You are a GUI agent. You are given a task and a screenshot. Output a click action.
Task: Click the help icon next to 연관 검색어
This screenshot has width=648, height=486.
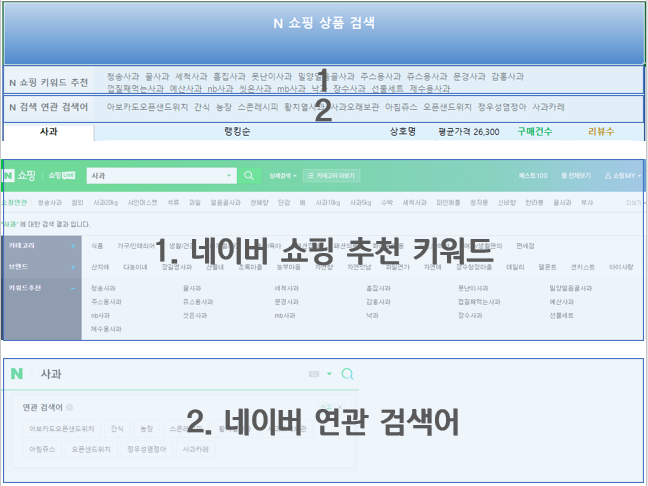pyautogui.click(x=69, y=407)
